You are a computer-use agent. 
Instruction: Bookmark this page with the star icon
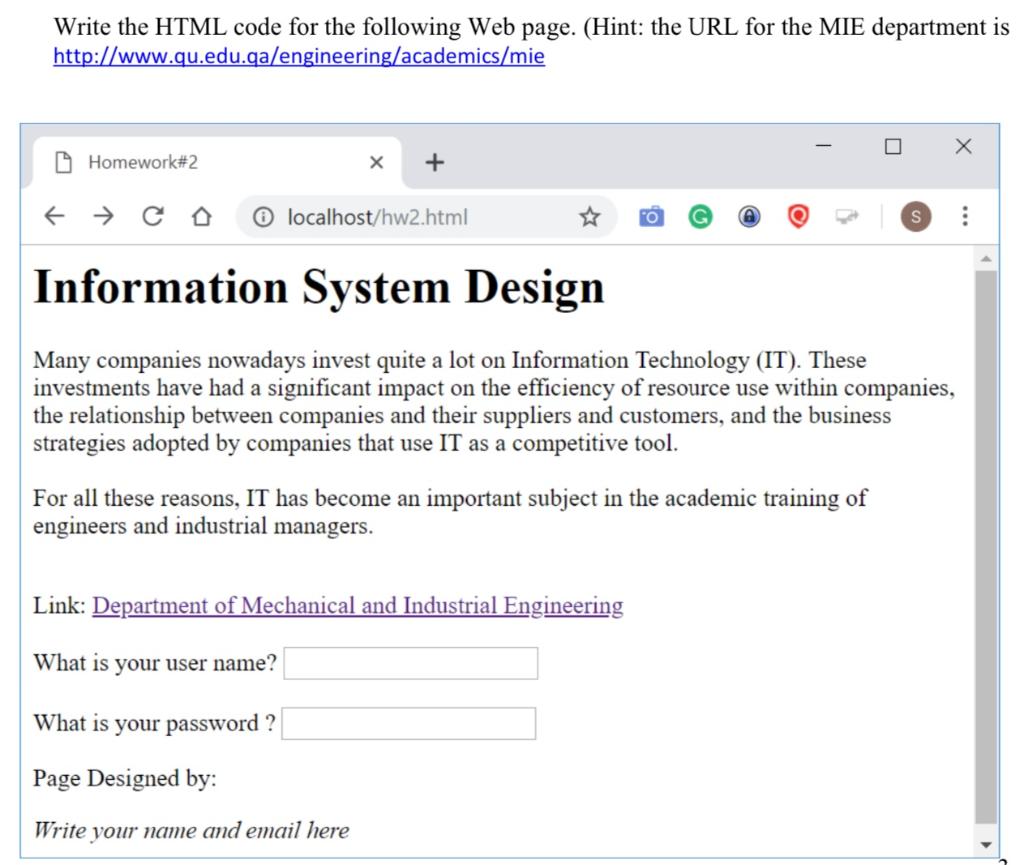(x=590, y=217)
